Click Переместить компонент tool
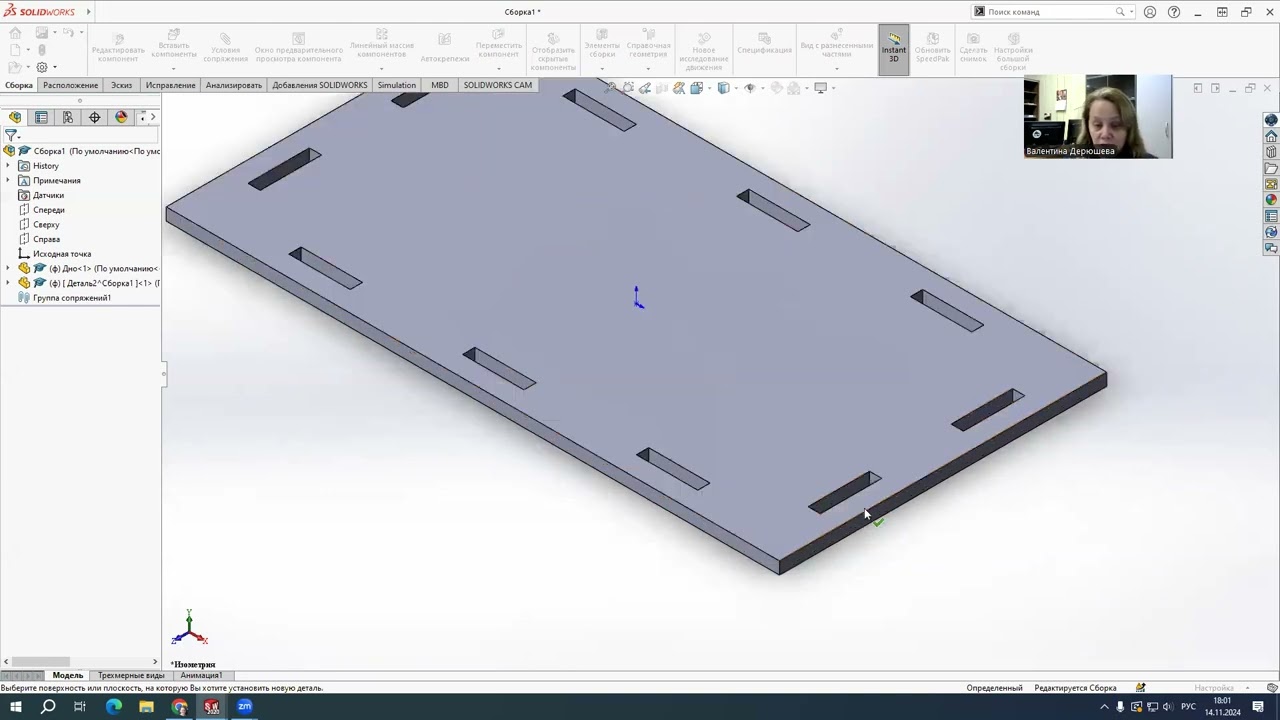This screenshot has width=1280, height=720. coord(498,45)
